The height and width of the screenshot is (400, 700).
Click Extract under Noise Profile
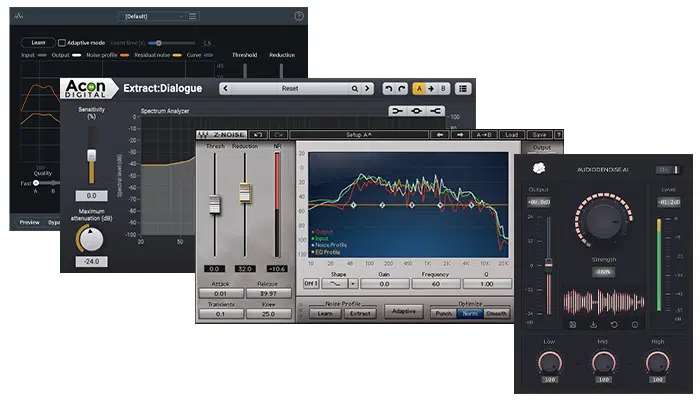click(x=360, y=313)
